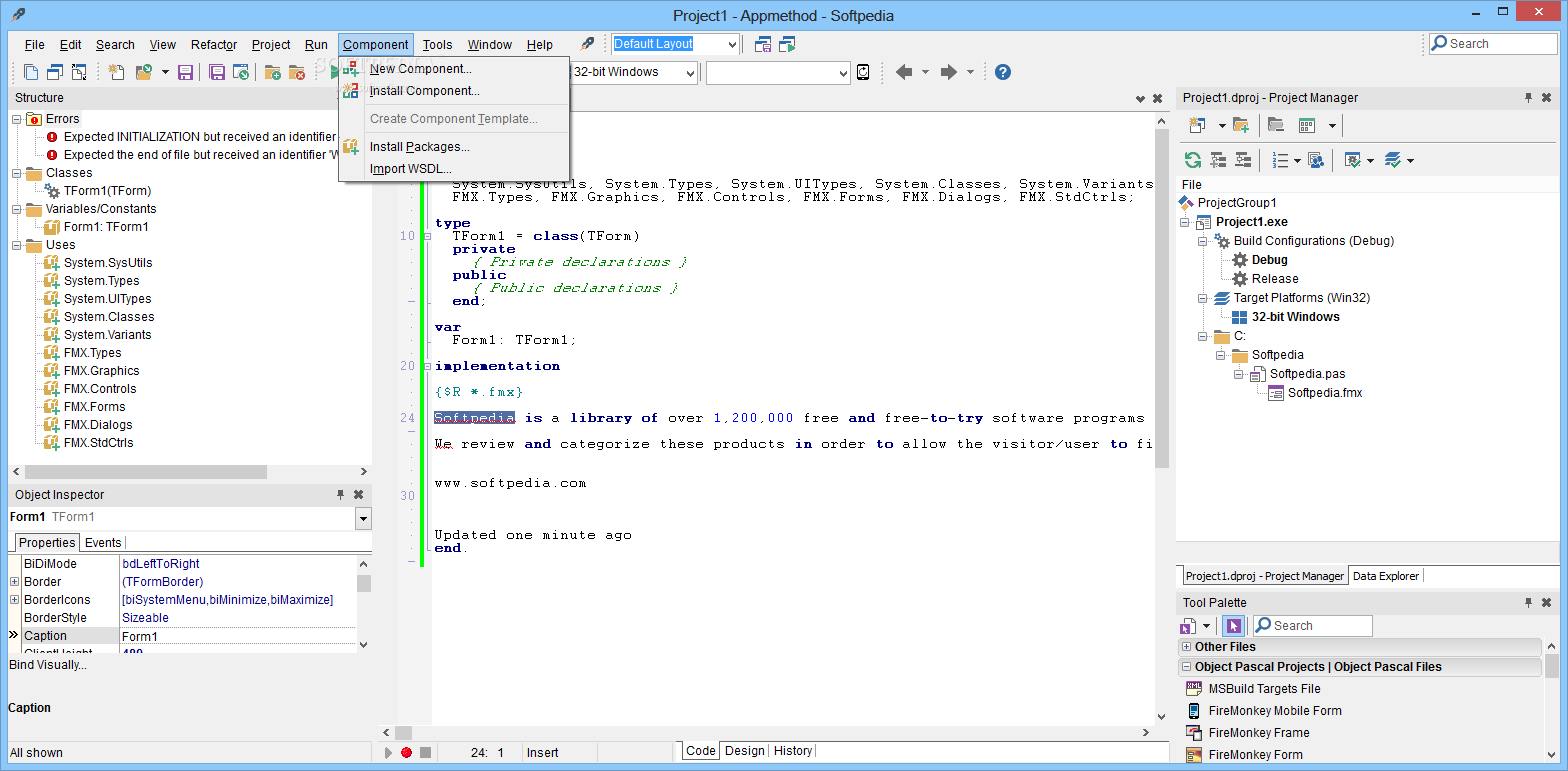This screenshot has width=1568, height=771.
Task: Click the Bind Visually... link
Action: point(47,665)
